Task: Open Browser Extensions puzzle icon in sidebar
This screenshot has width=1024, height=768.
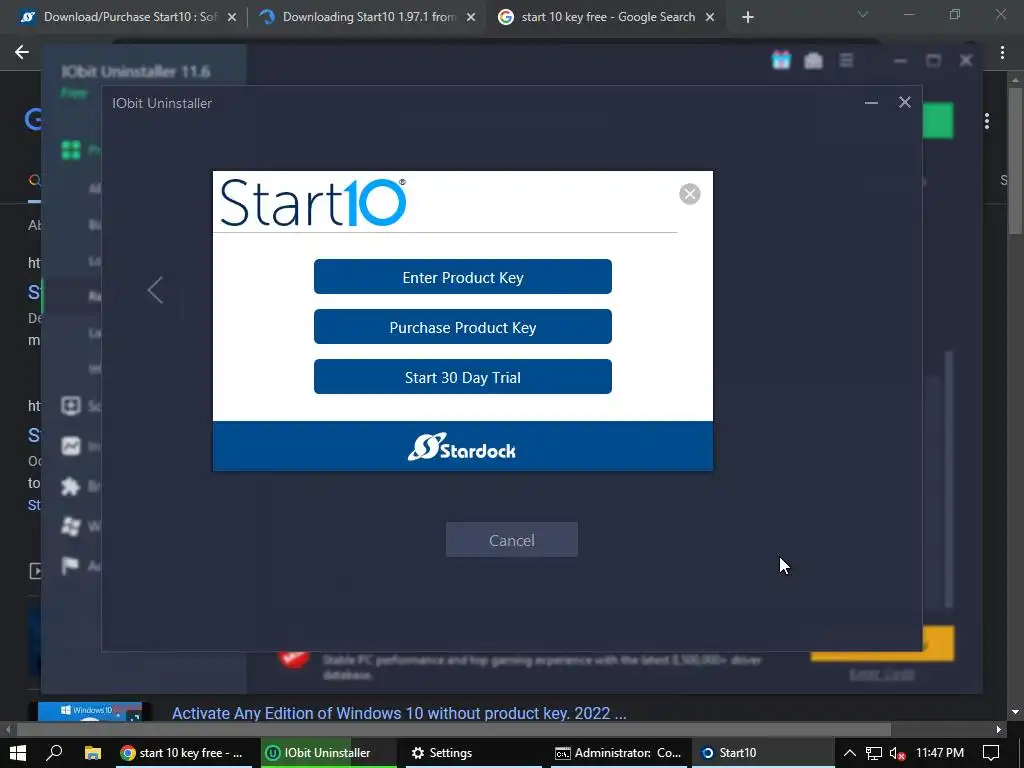Action: point(71,486)
